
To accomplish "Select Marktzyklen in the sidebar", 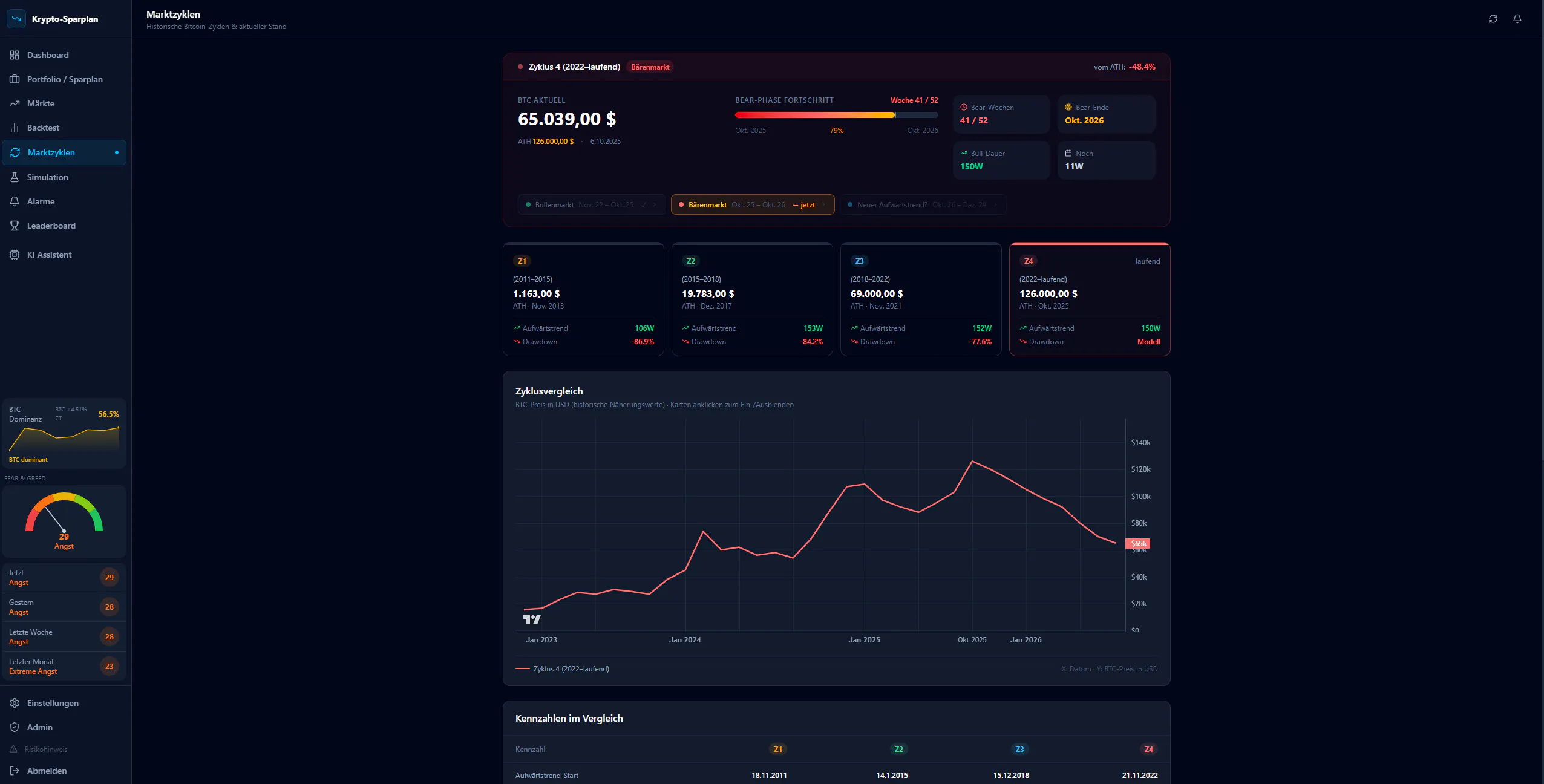I will [64, 152].
